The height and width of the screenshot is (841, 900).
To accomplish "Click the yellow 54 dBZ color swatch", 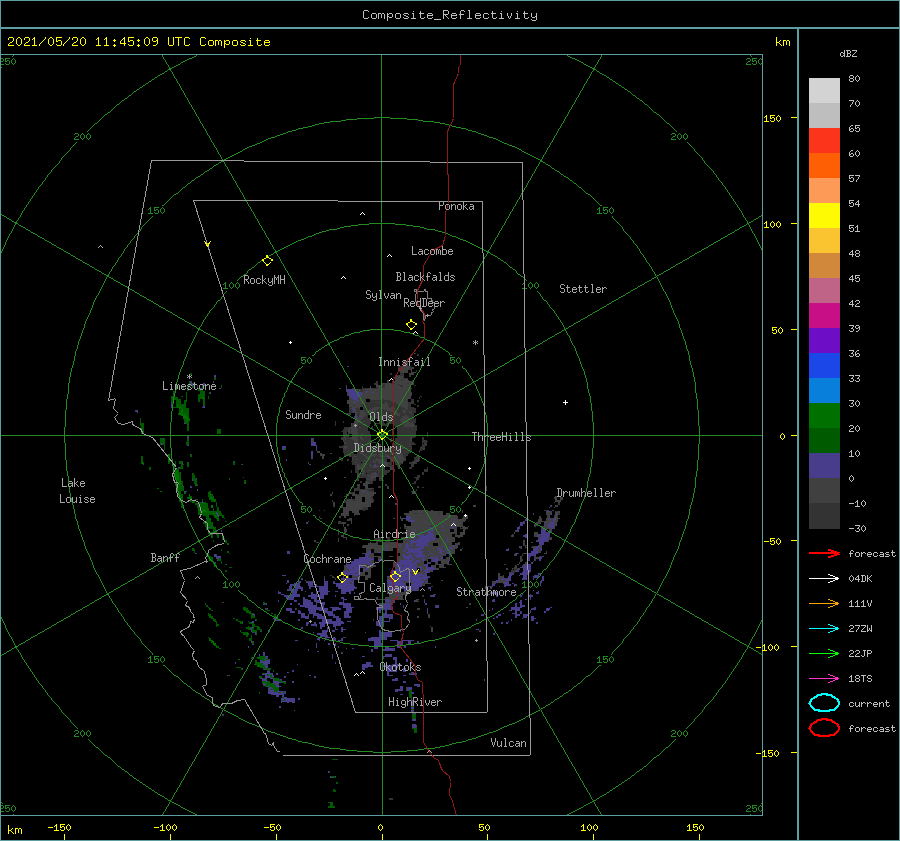I will (x=824, y=215).
